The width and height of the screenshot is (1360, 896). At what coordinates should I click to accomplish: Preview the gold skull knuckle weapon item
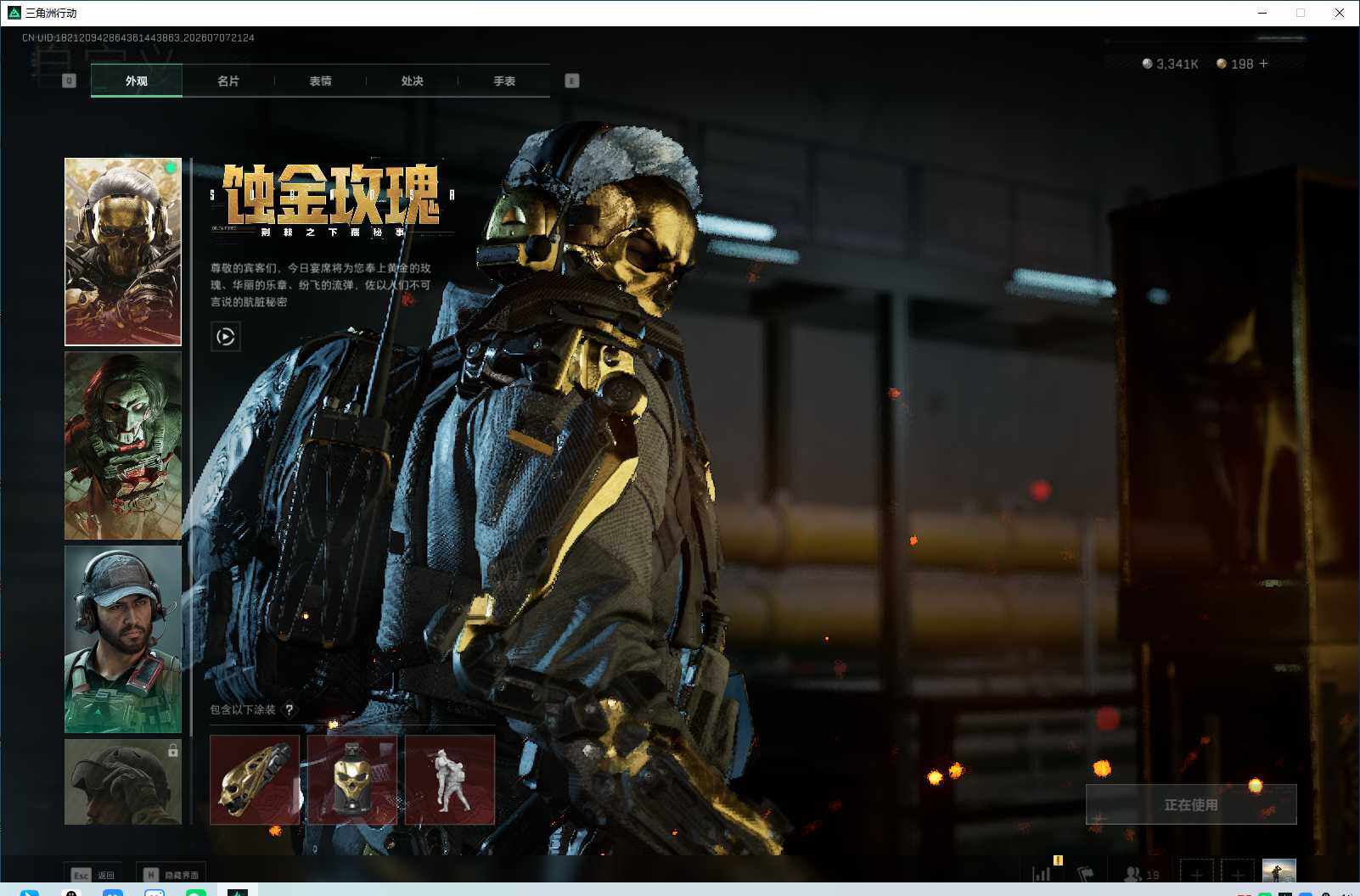(255, 779)
